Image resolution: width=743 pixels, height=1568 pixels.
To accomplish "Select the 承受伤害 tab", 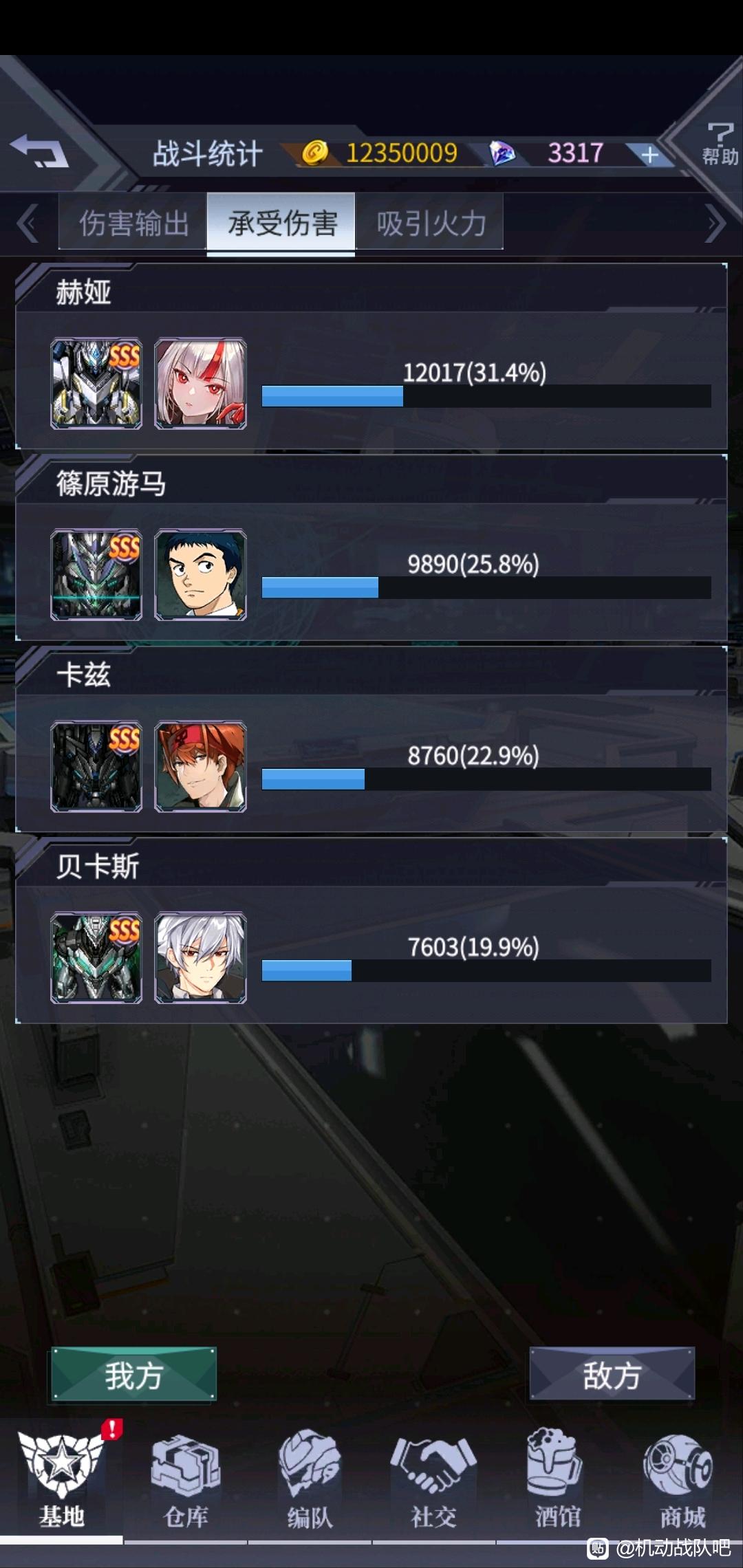I will 281,223.
